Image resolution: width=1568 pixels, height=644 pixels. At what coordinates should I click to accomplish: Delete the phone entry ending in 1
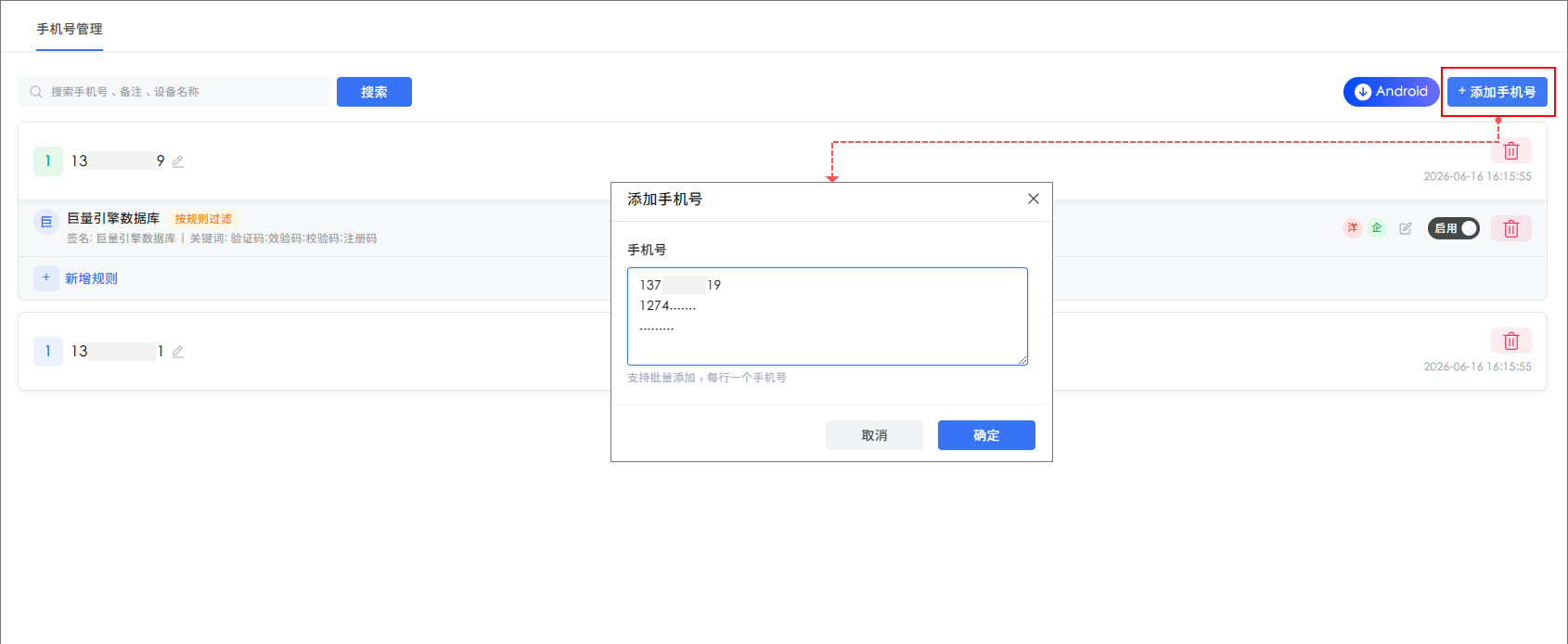1510,341
